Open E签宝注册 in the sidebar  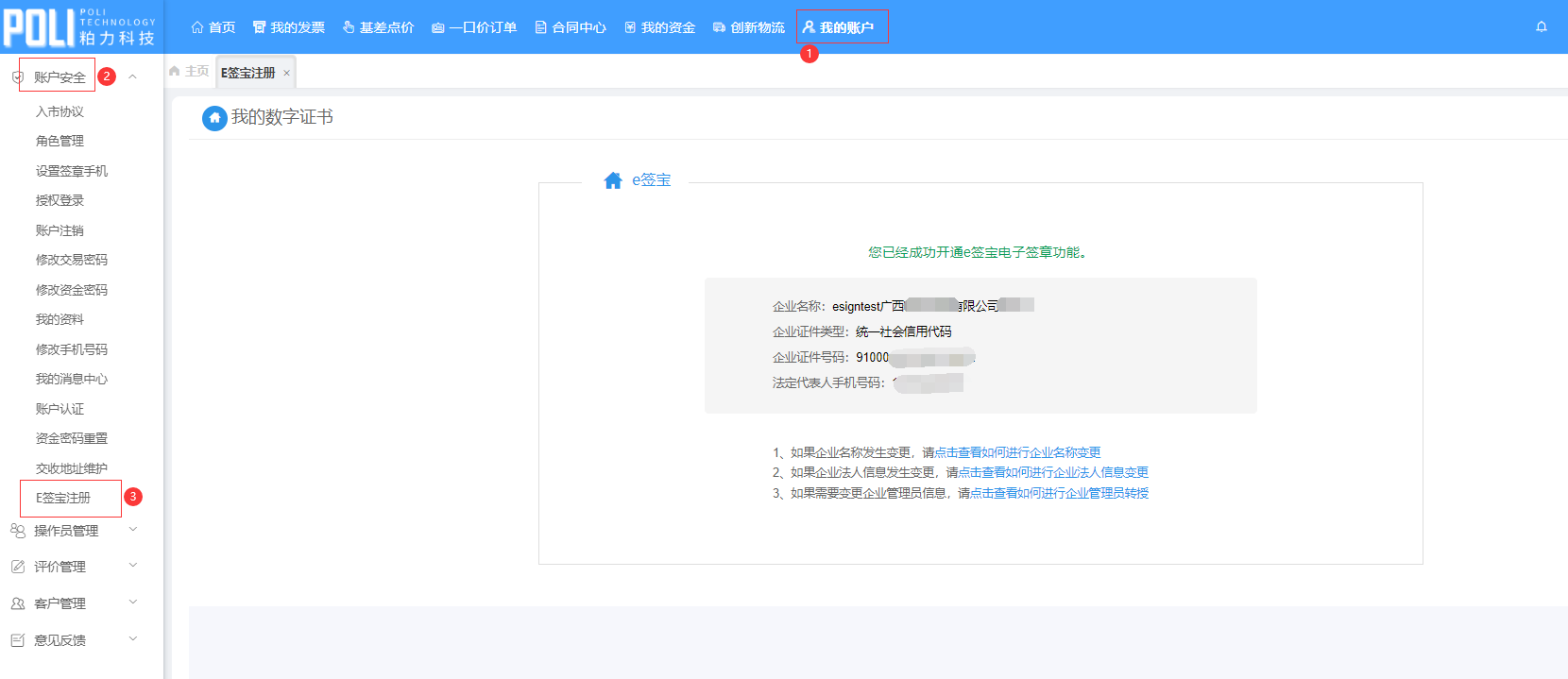coord(63,498)
